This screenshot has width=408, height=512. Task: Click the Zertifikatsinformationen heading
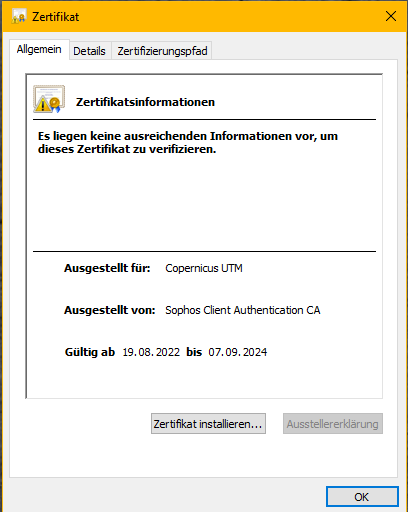click(145, 102)
